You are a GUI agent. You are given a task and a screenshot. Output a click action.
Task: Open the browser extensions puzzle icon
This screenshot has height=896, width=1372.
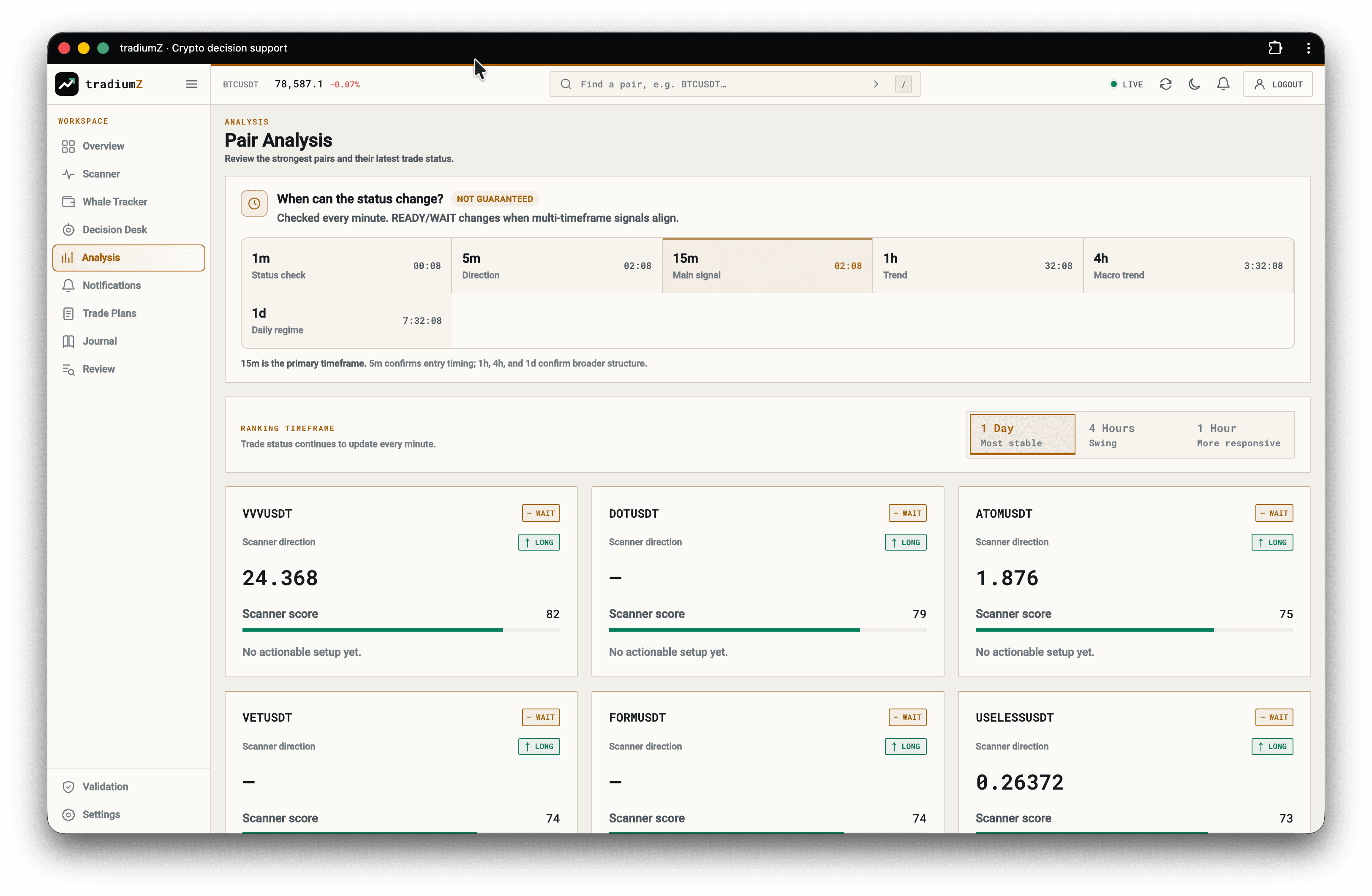tap(1274, 48)
